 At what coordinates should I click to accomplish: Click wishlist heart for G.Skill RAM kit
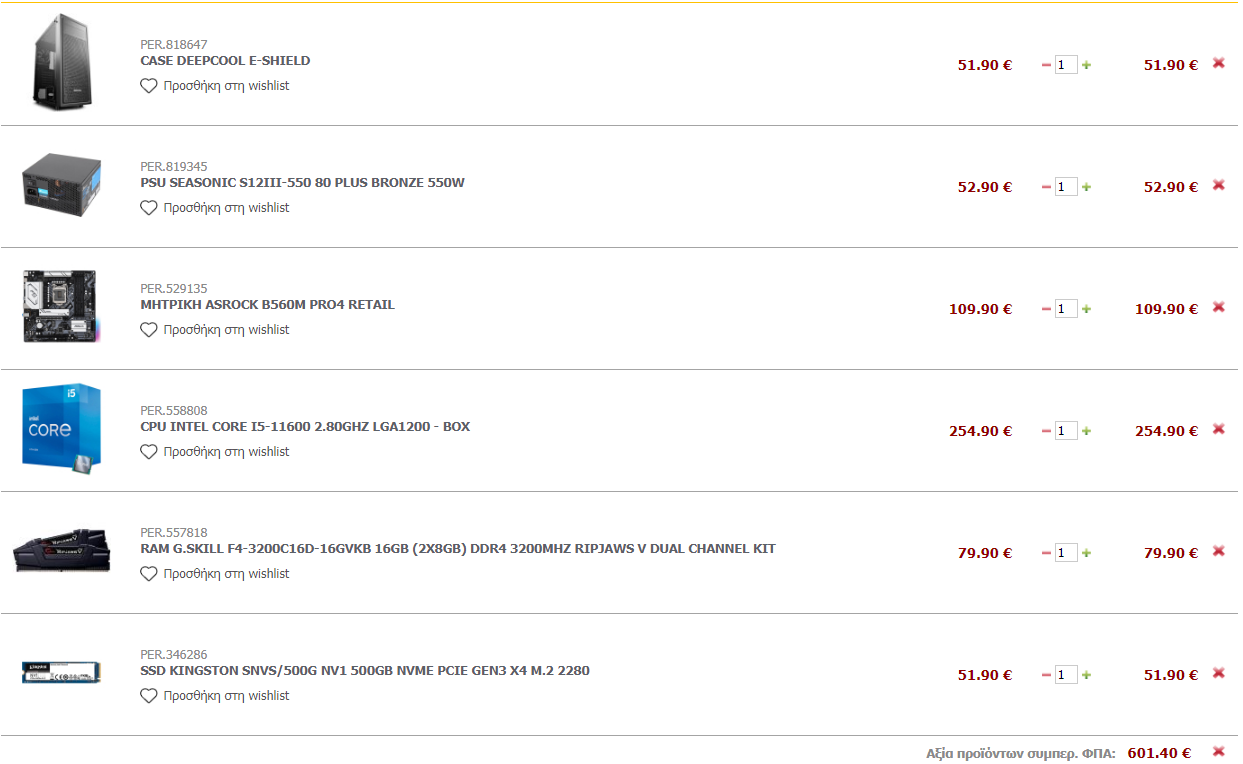click(x=149, y=574)
